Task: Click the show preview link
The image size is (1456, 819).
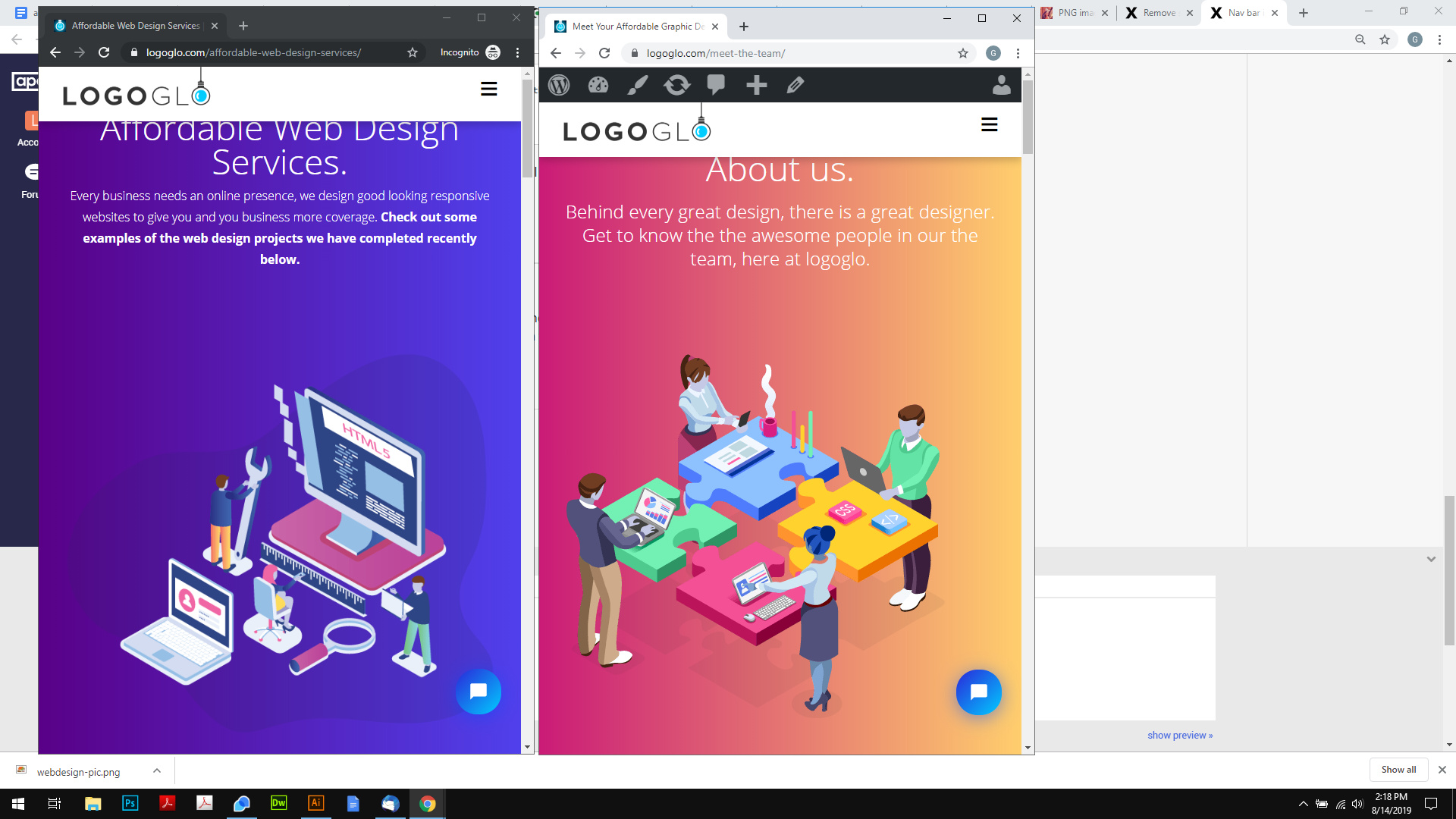Action: click(x=1179, y=735)
